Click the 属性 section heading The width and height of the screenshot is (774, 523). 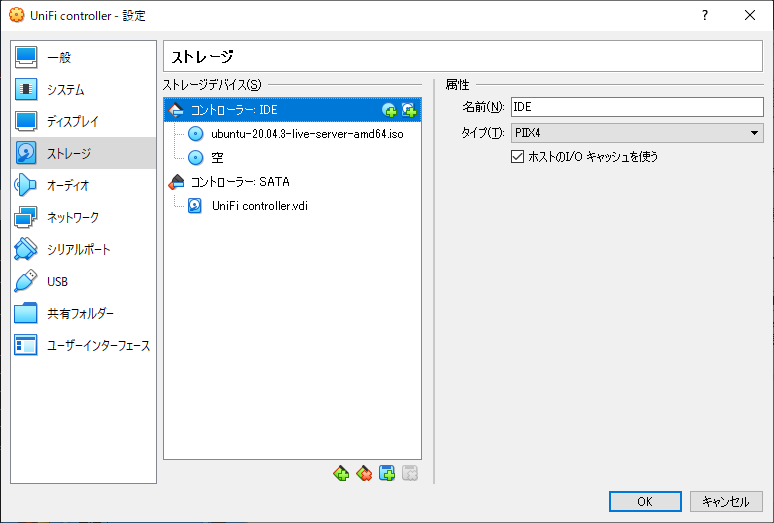coord(457,85)
